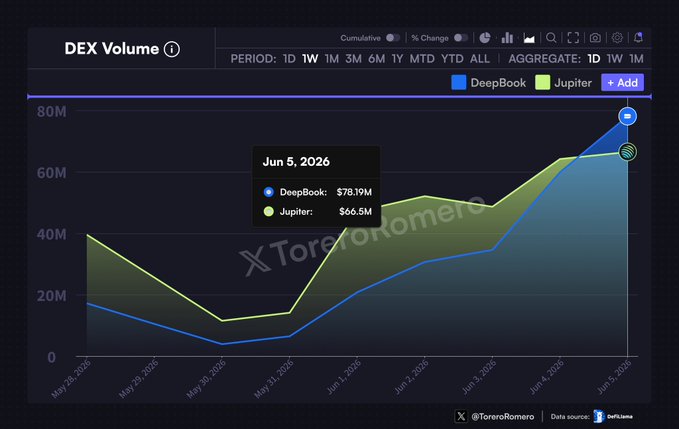
Task: Set period to YTD
Action: tap(452, 58)
